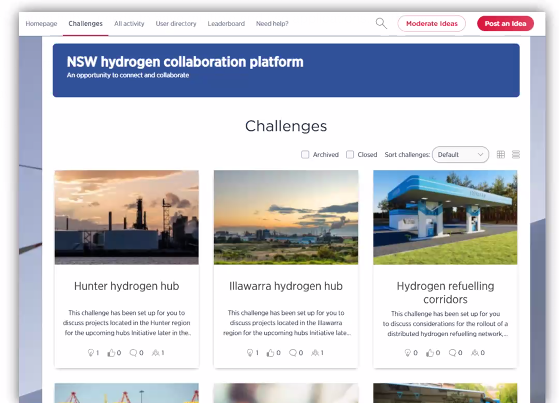The height and width of the screenshot is (403, 559).
Task: Click thumbs-up icon on Hydrogen refuelling corridors
Action: coord(430,353)
